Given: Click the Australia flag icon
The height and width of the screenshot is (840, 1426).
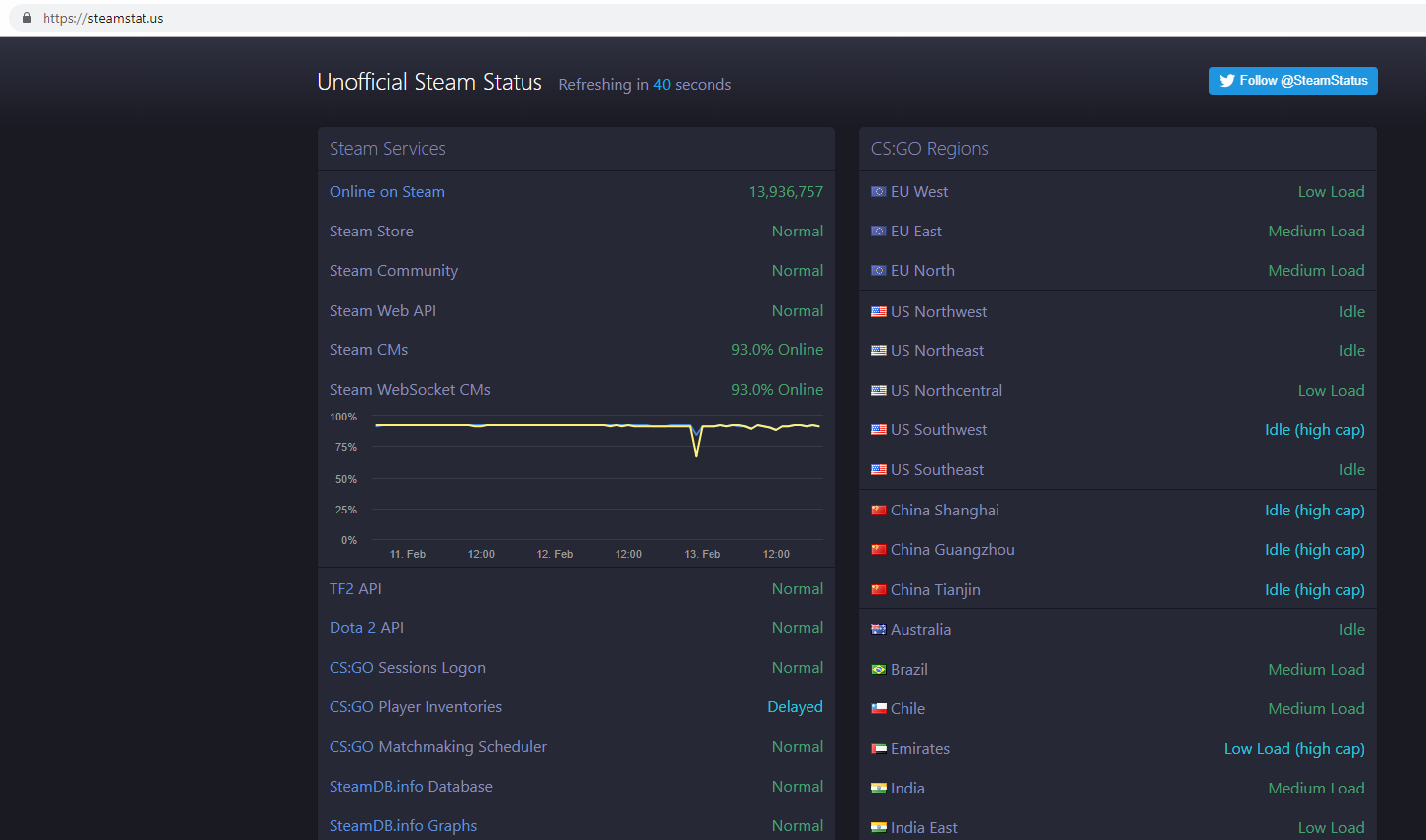Looking at the screenshot, I should (879, 630).
